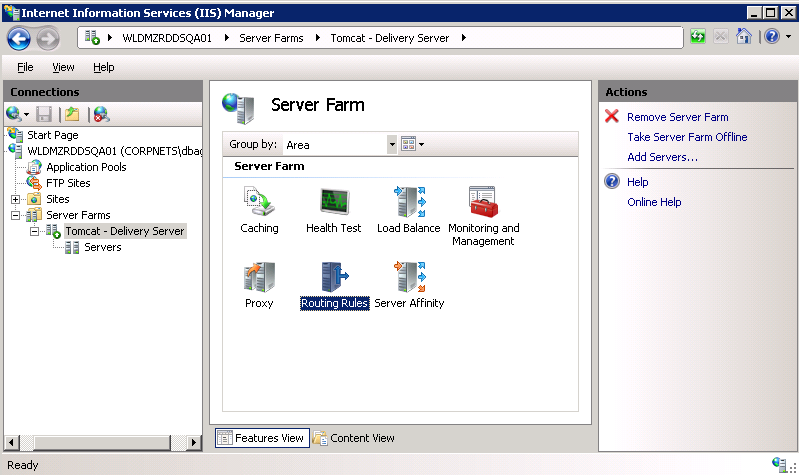Click the Forward navigation arrow

point(48,39)
